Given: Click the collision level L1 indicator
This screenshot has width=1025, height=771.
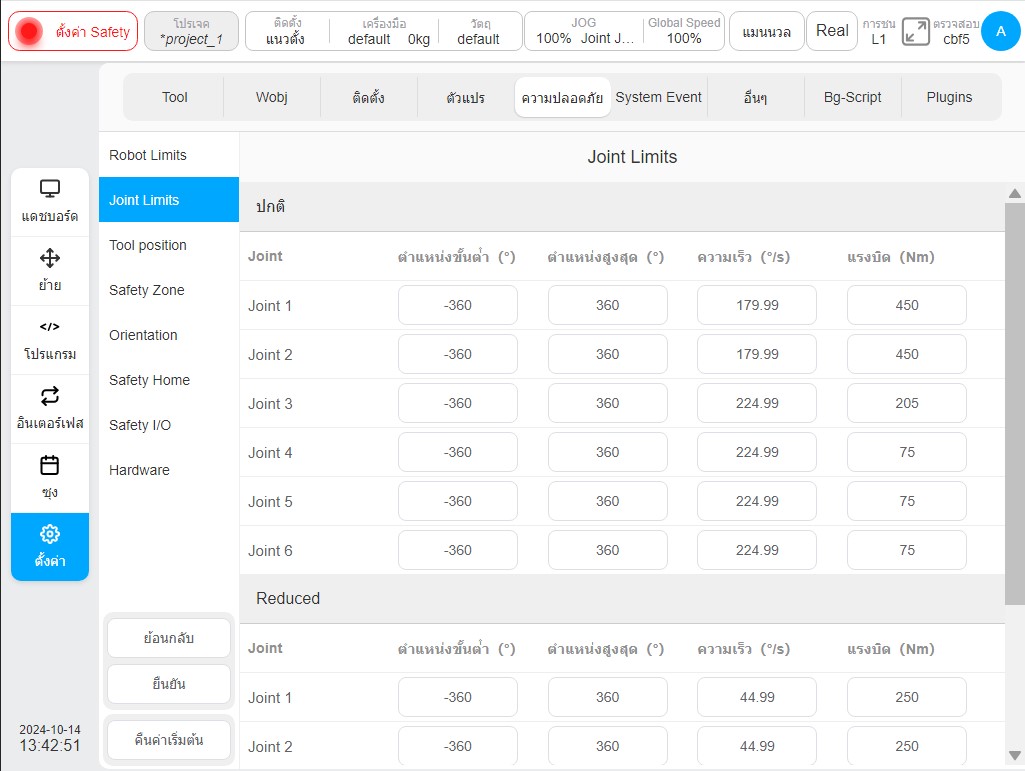Looking at the screenshot, I should [x=879, y=31].
